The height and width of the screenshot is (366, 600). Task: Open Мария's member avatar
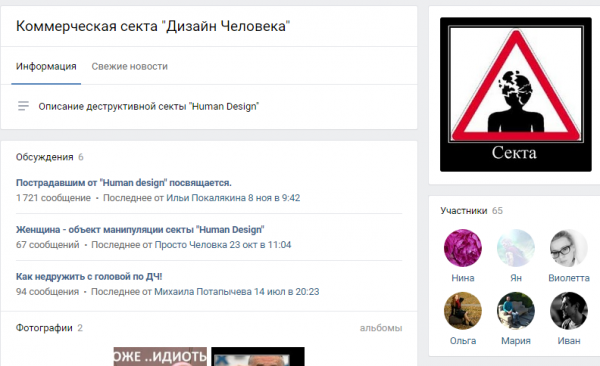tap(515, 310)
